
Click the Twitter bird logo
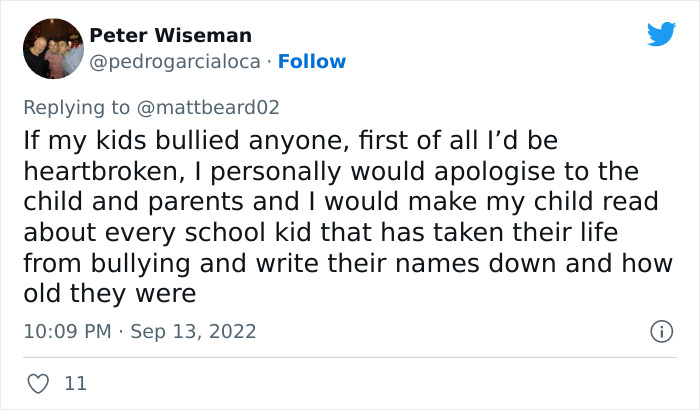tap(661, 34)
